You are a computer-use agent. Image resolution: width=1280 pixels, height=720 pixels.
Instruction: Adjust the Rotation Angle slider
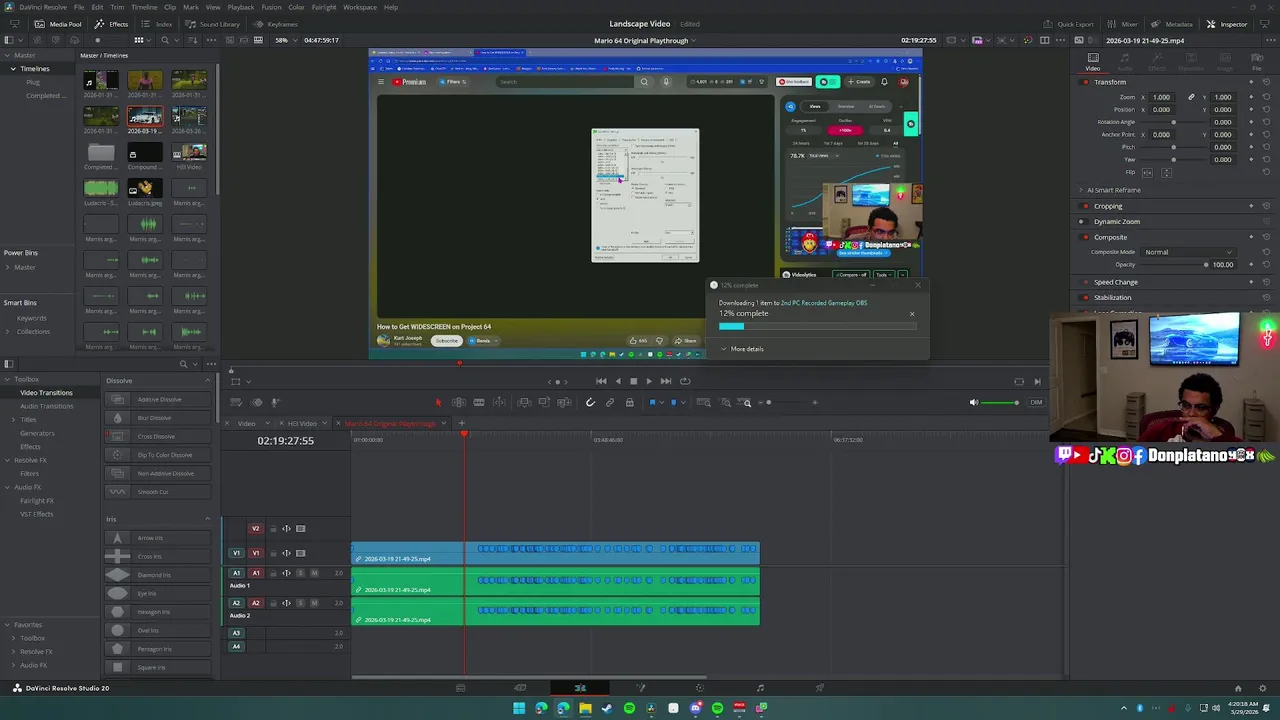click(x=1174, y=122)
